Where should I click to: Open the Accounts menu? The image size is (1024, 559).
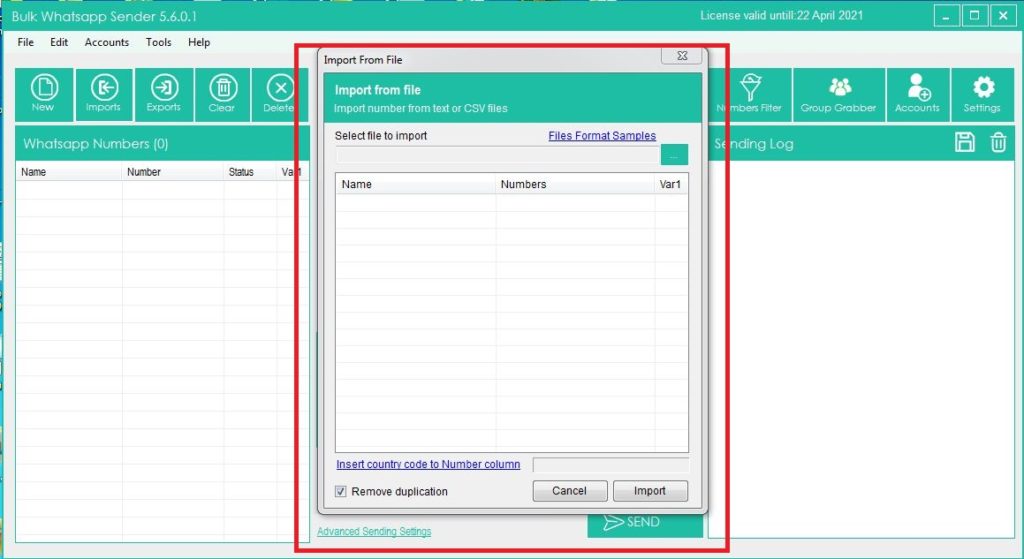106,42
